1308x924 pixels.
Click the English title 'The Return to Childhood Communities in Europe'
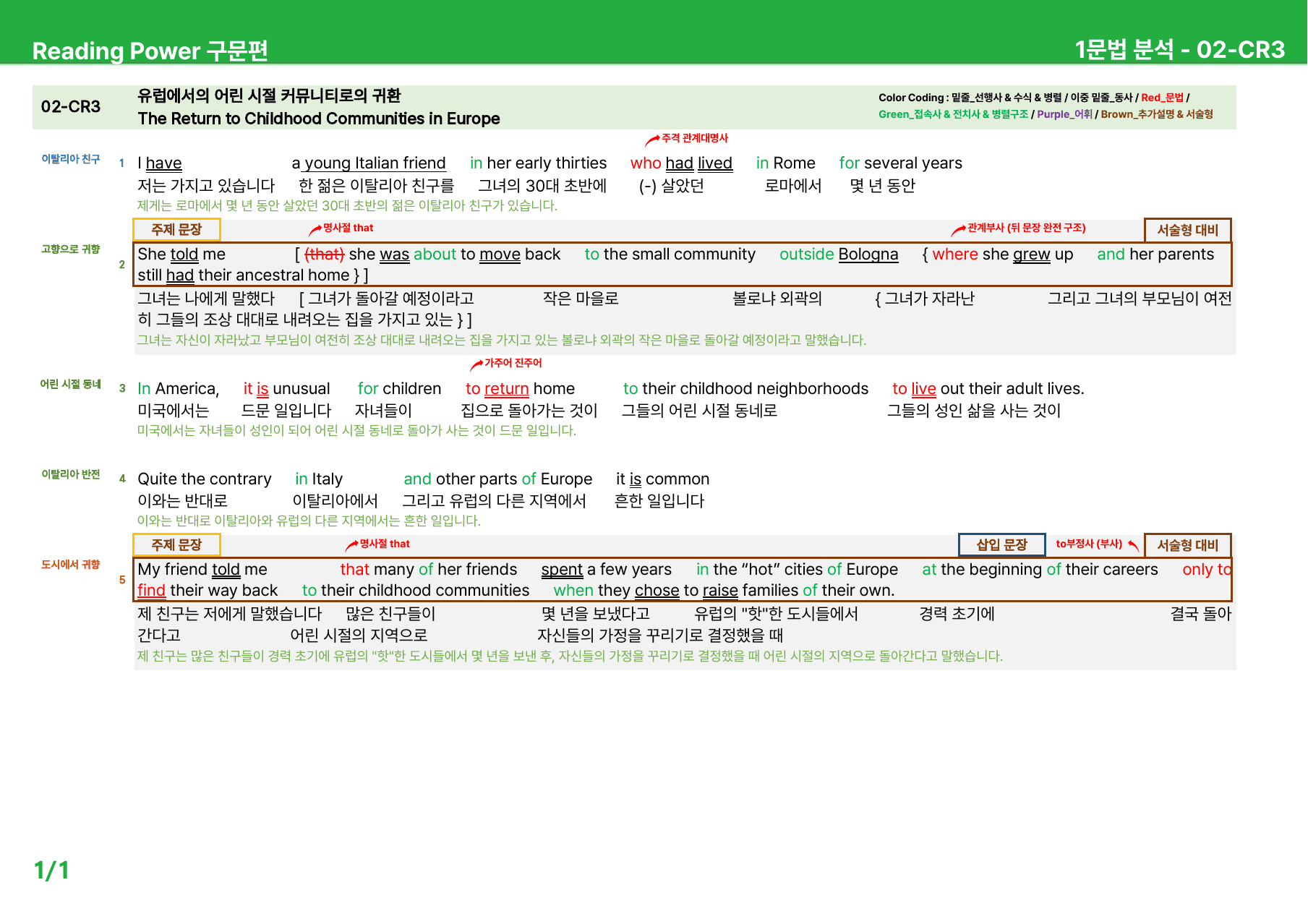pos(319,119)
